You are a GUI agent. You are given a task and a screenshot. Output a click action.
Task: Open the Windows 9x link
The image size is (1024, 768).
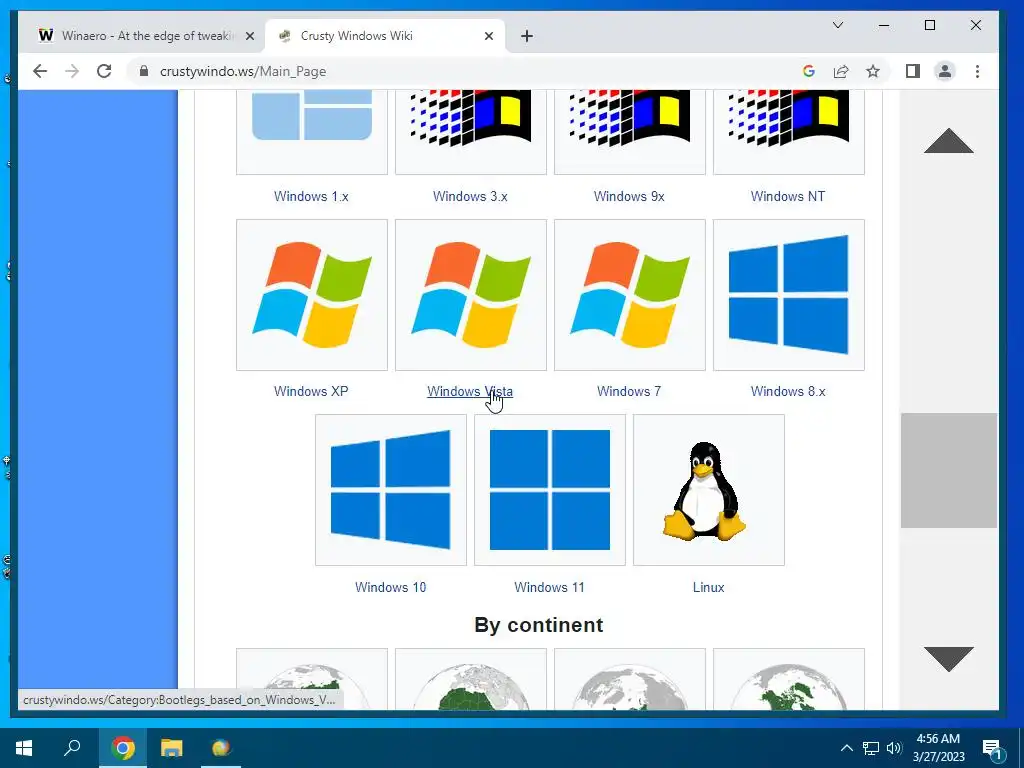[629, 197]
